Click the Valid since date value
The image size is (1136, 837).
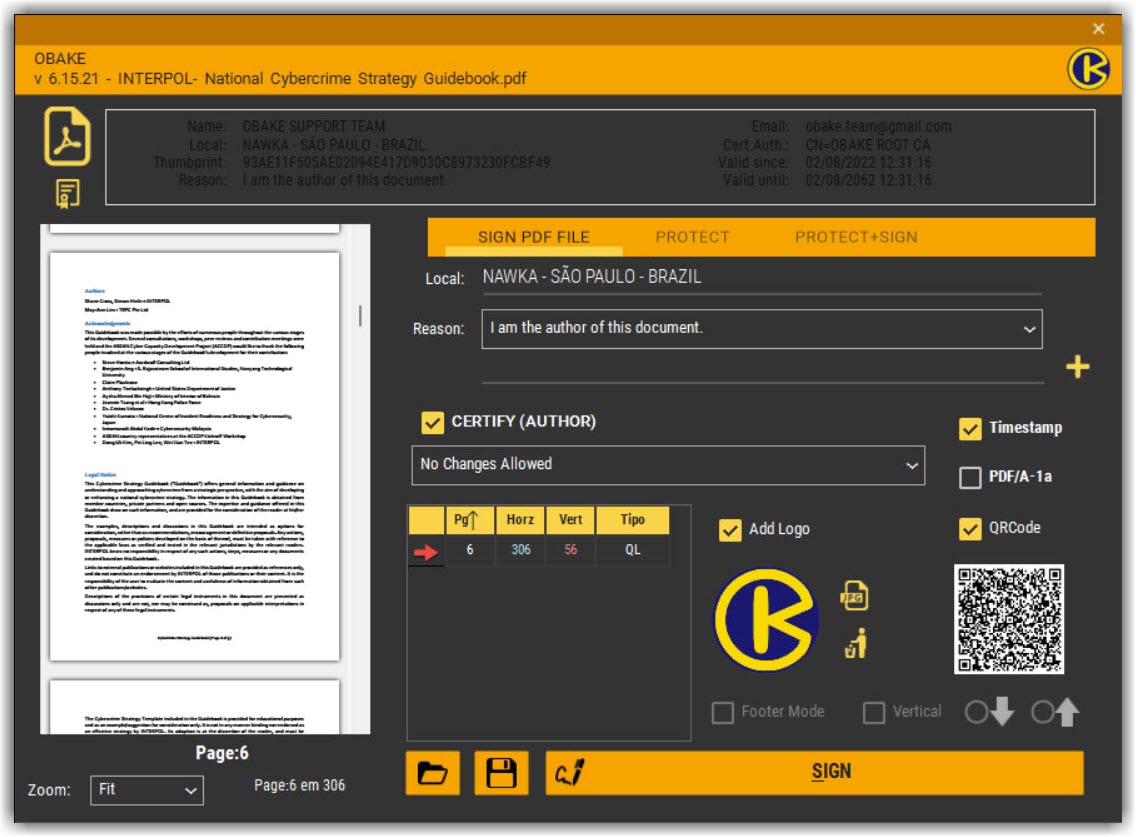(868, 162)
